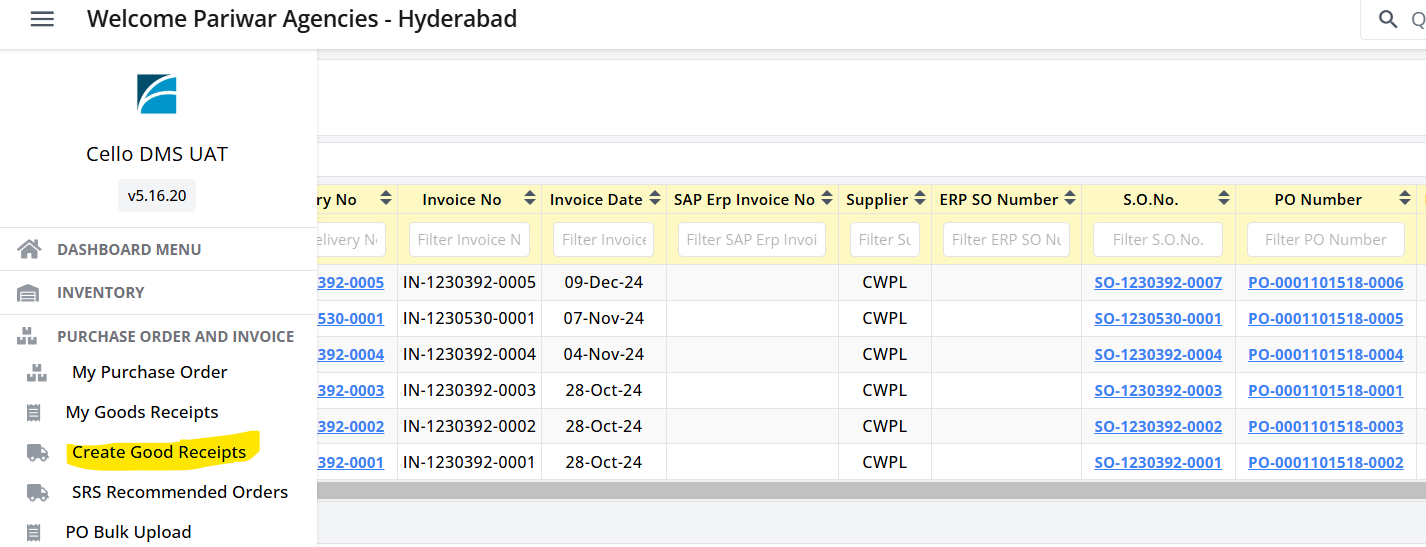Viewport: 1426px width, 547px height.
Task: Click the SRS Recommended Orders truck icon
Action: click(37, 492)
